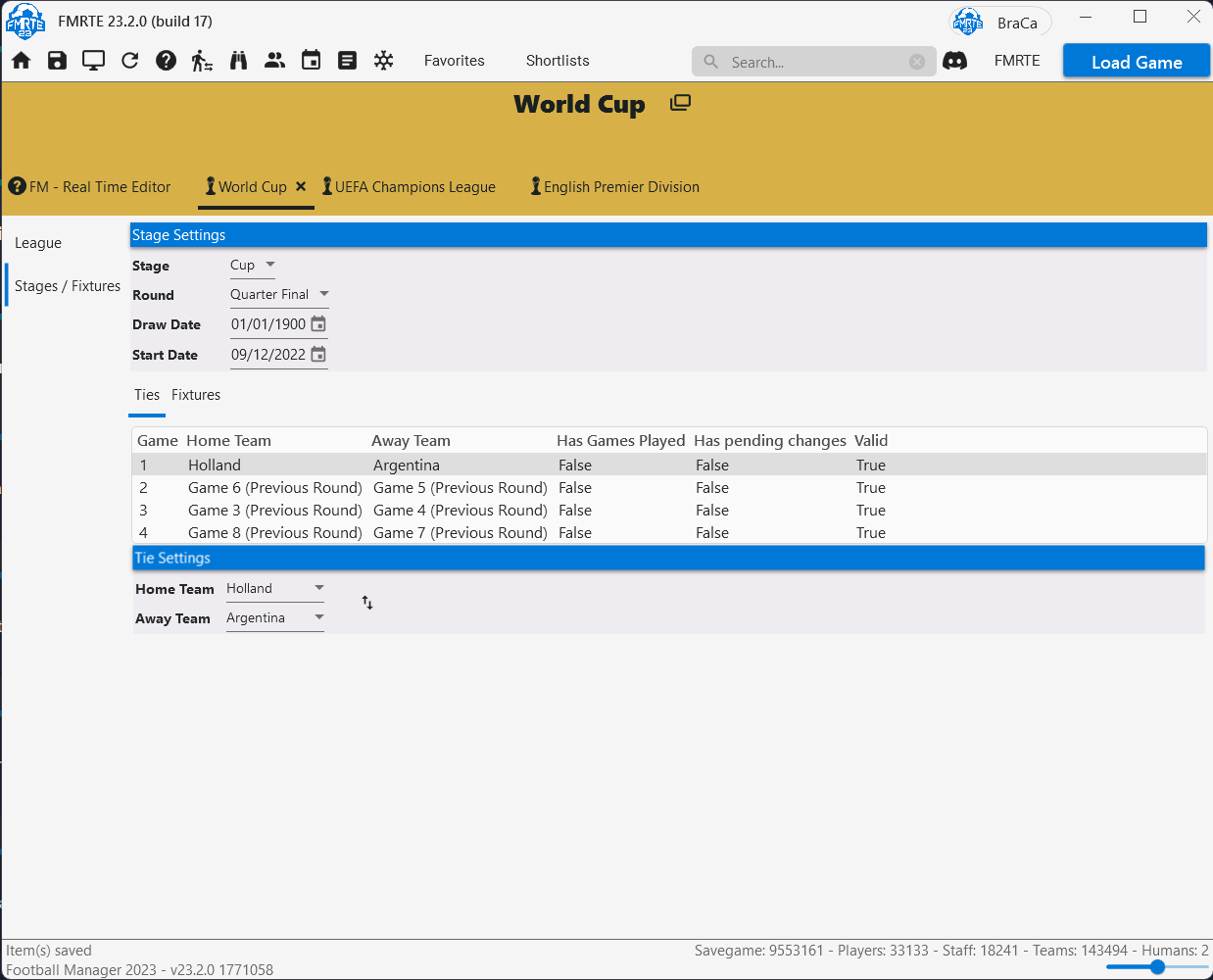Image resolution: width=1213 pixels, height=980 pixels.
Task: Open pop-out window icon beside World Cup title
Action: pos(680,103)
